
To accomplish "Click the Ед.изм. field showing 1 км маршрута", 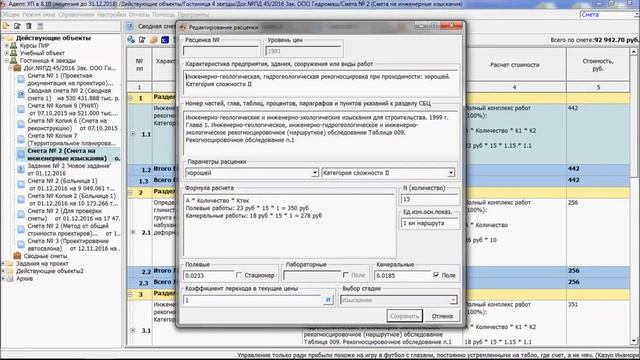I will pos(429,223).
